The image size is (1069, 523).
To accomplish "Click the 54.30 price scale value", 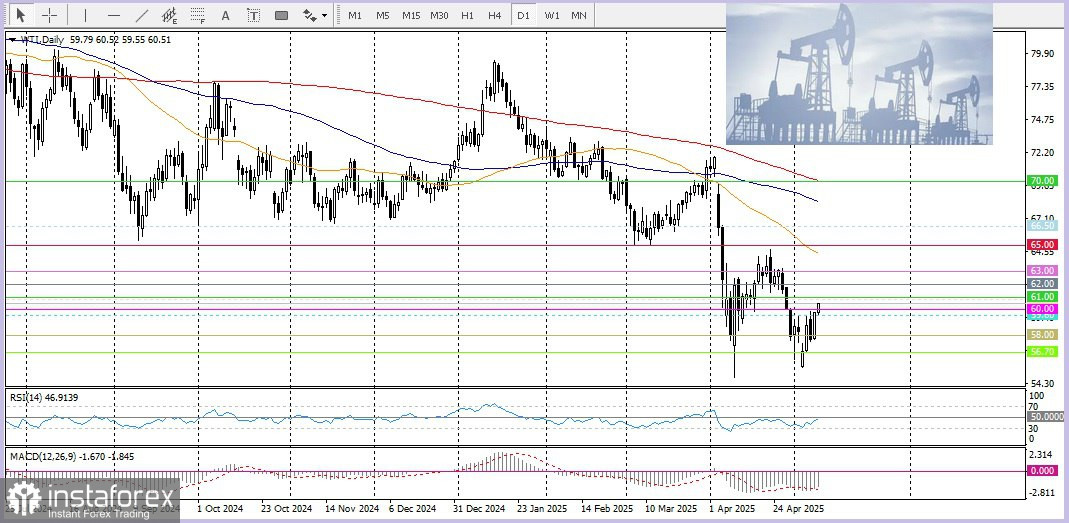I will point(1043,384).
